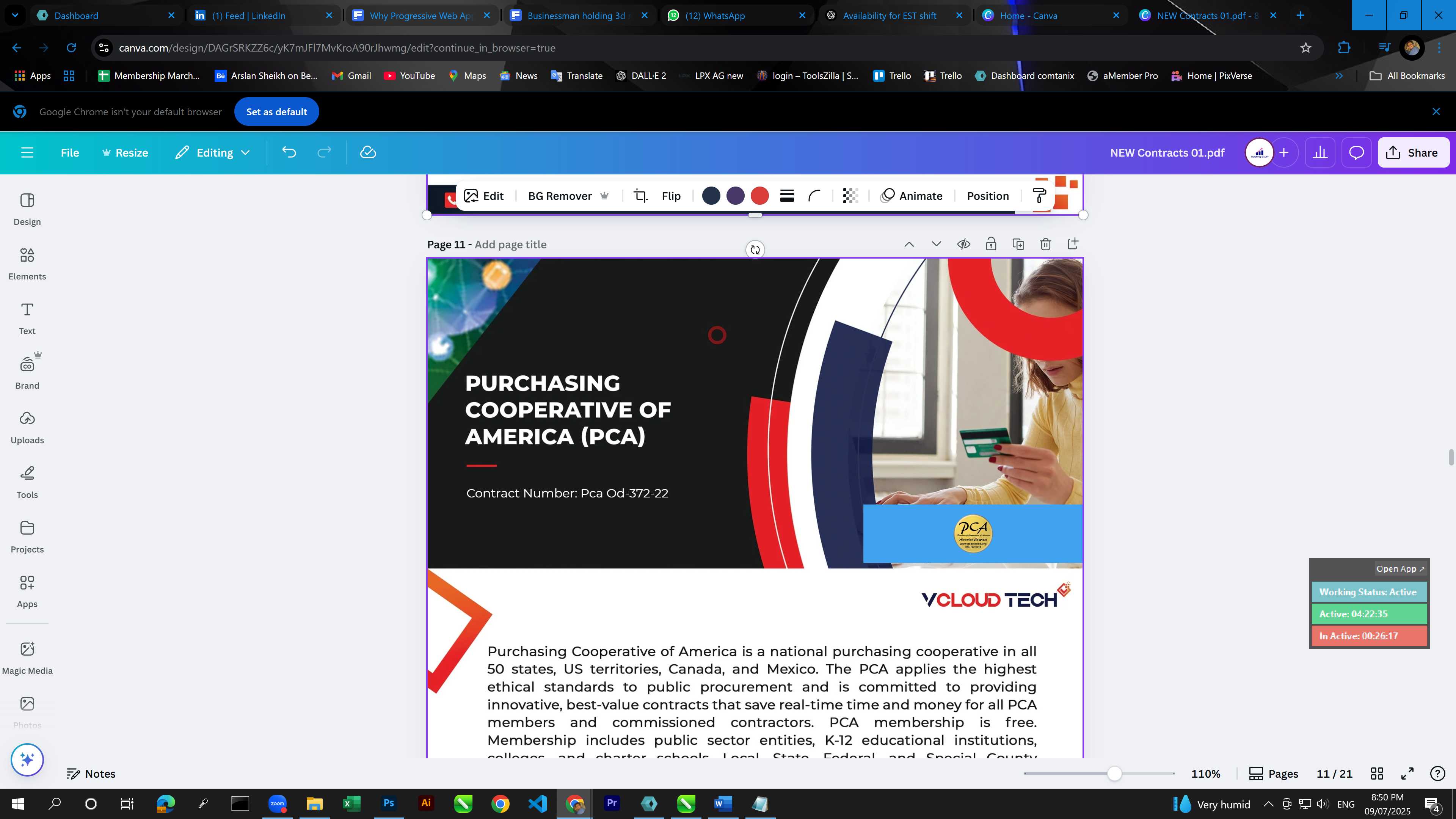Select the Text tool in sidebar

pos(27,318)
